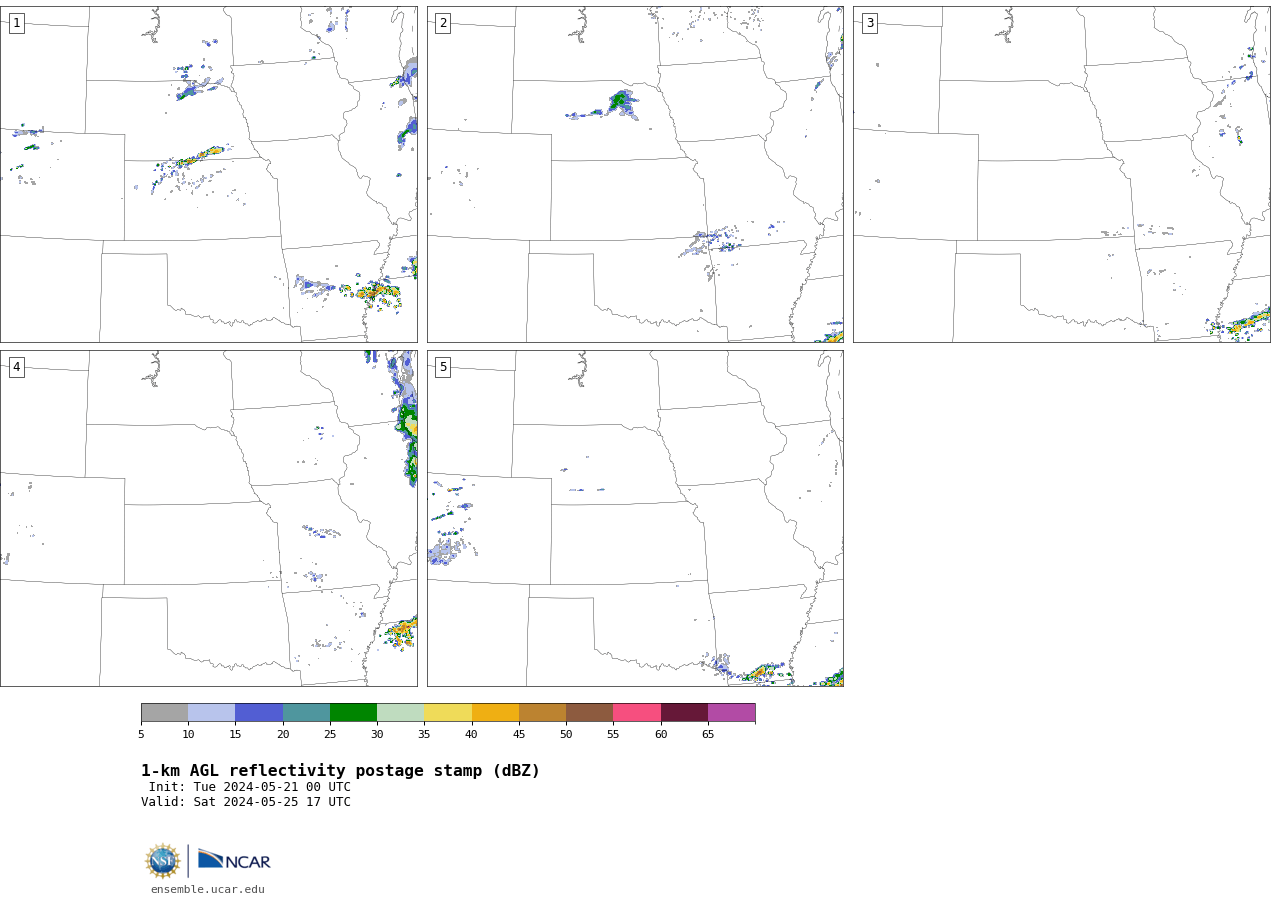Click the blue 15-20 dBZ swatch
Viewport: 1280px width, 901px height.
[x=259, y=713]
